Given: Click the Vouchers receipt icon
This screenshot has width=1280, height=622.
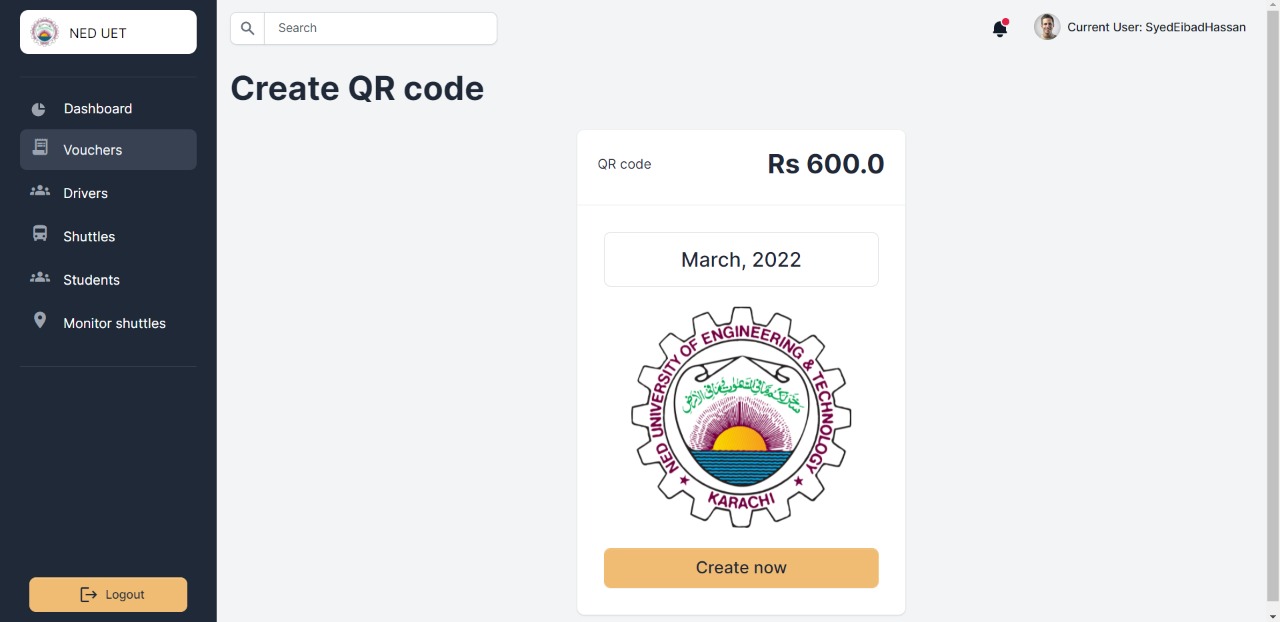Looking at the screenshot, I should point(40,148).
